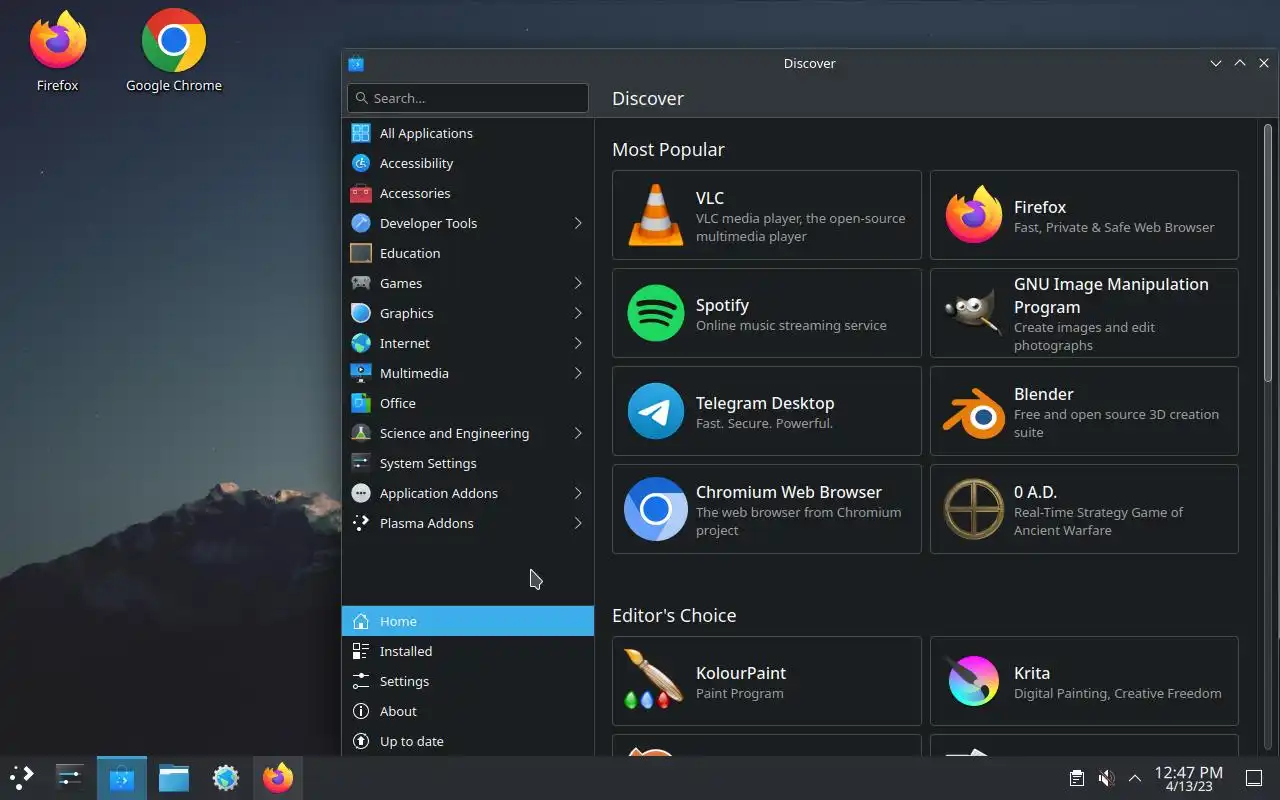
Task: Show hidden system tray icons
Action: pyautogui.click(x=1135, y=778)
